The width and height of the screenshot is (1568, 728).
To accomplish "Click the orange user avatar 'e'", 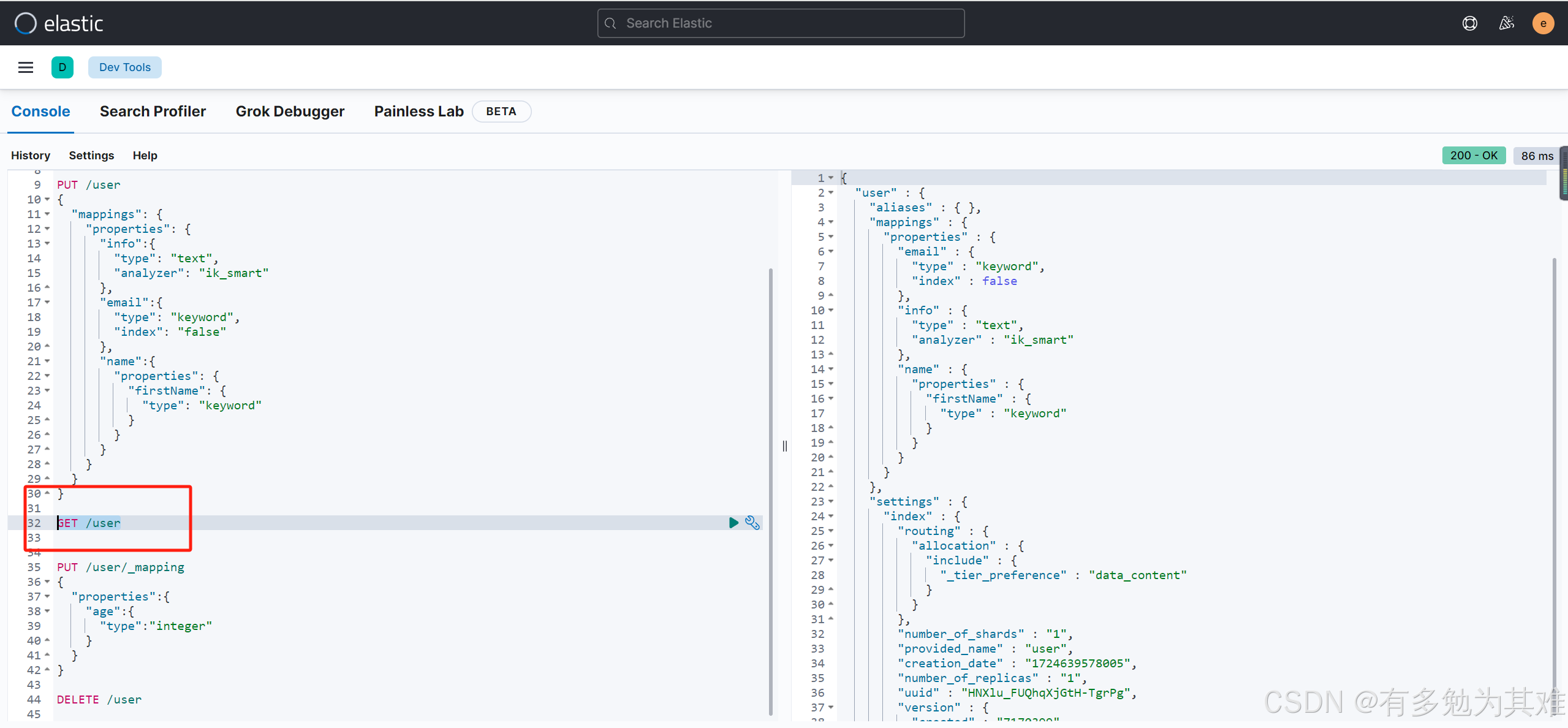I will click(1543, 23).
